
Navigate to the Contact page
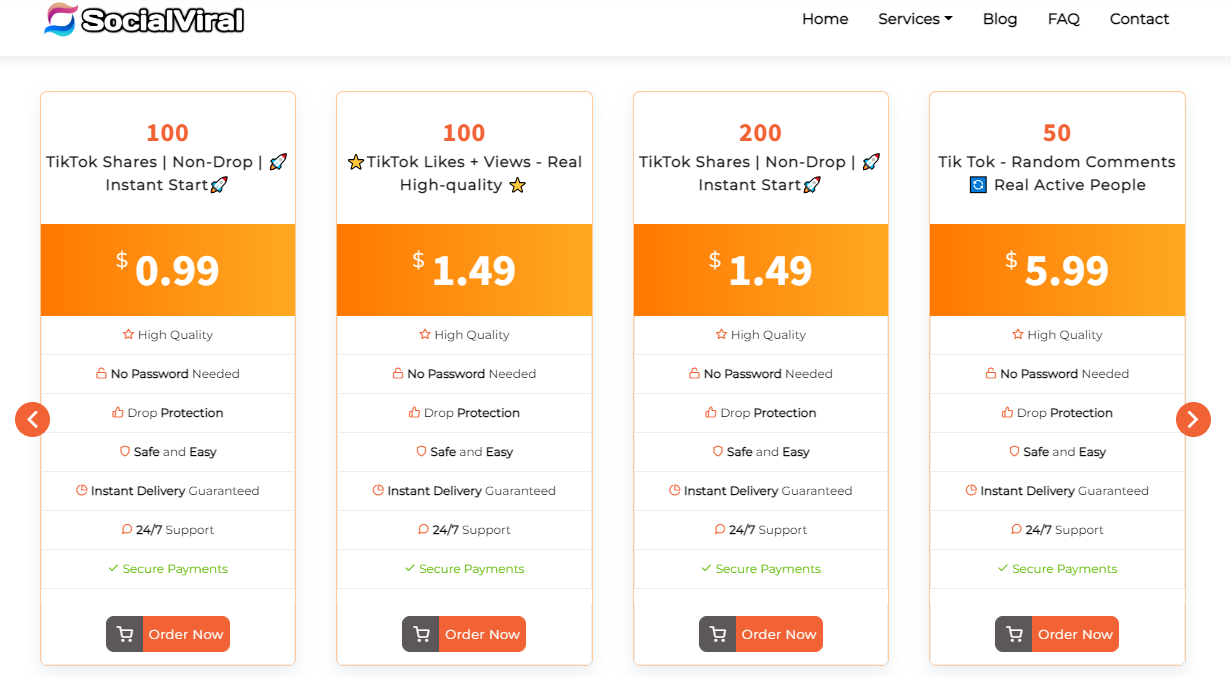(x=1139, y=19)
